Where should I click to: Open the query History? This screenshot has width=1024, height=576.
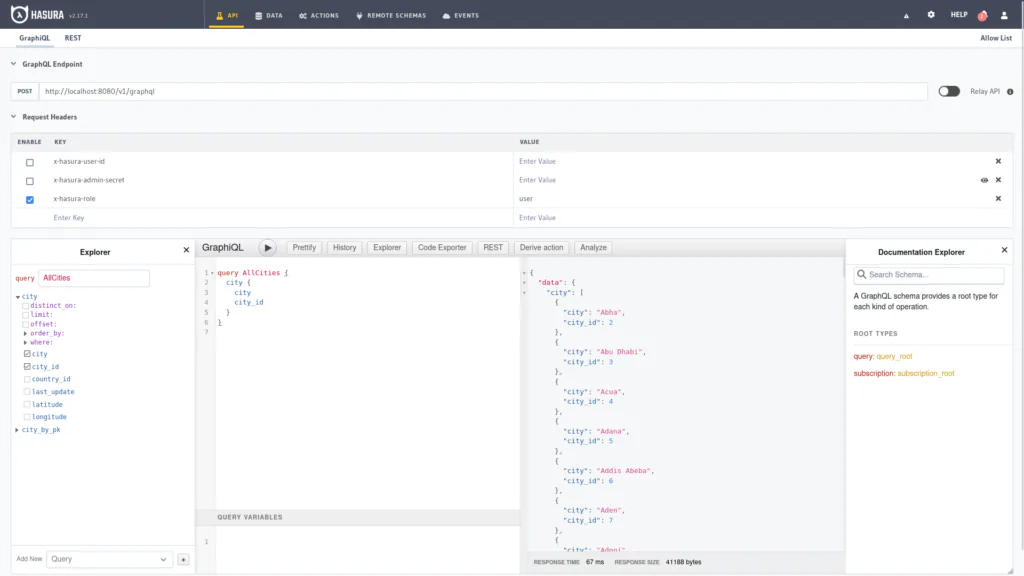tap(345, 248)
